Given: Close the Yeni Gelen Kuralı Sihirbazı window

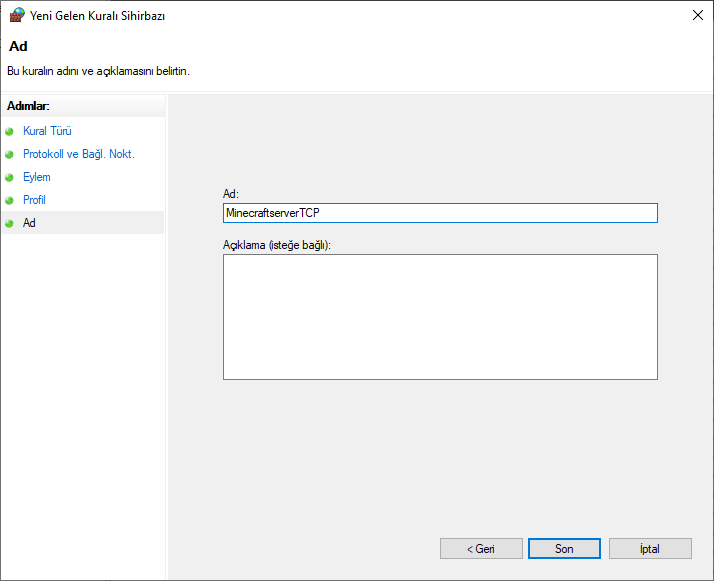Looking at the screenshot, I should tap(696, 15).
